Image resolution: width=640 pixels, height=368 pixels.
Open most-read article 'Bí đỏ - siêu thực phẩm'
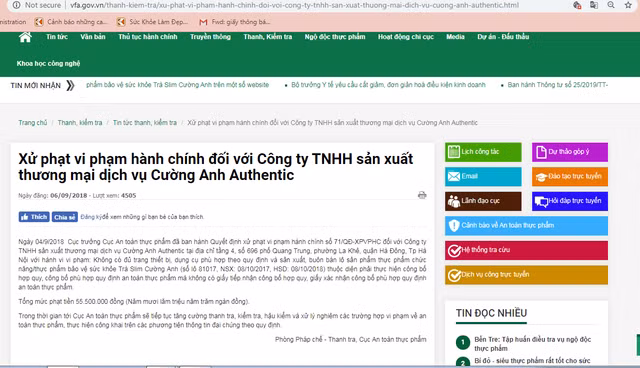pyautogui.click(x=532, y=361)
